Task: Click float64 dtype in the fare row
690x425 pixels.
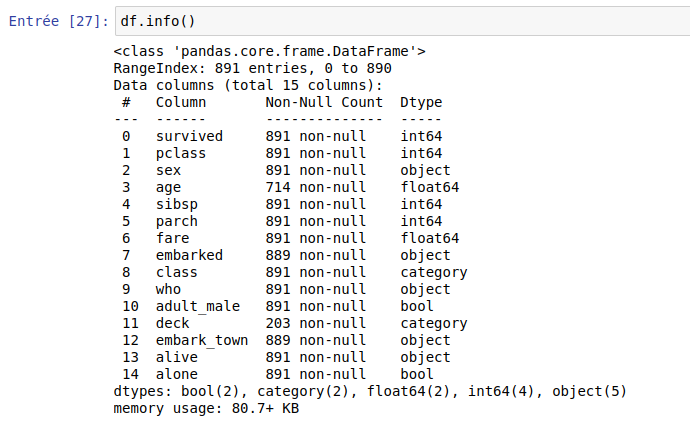Action: coord(429,238)
